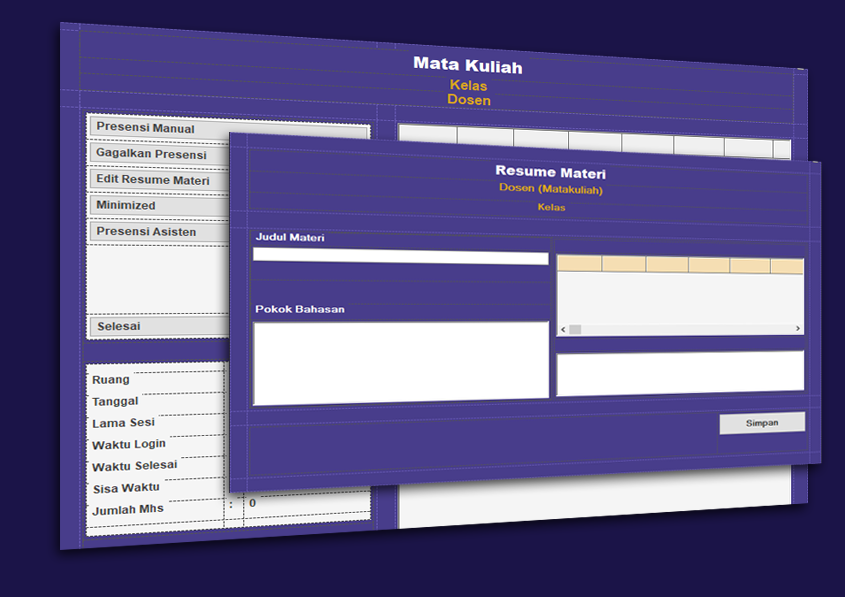Click the horizontal scrollbar thumb in the grid
This screenshot has height=597, width=845.
(x=575, y=329)
